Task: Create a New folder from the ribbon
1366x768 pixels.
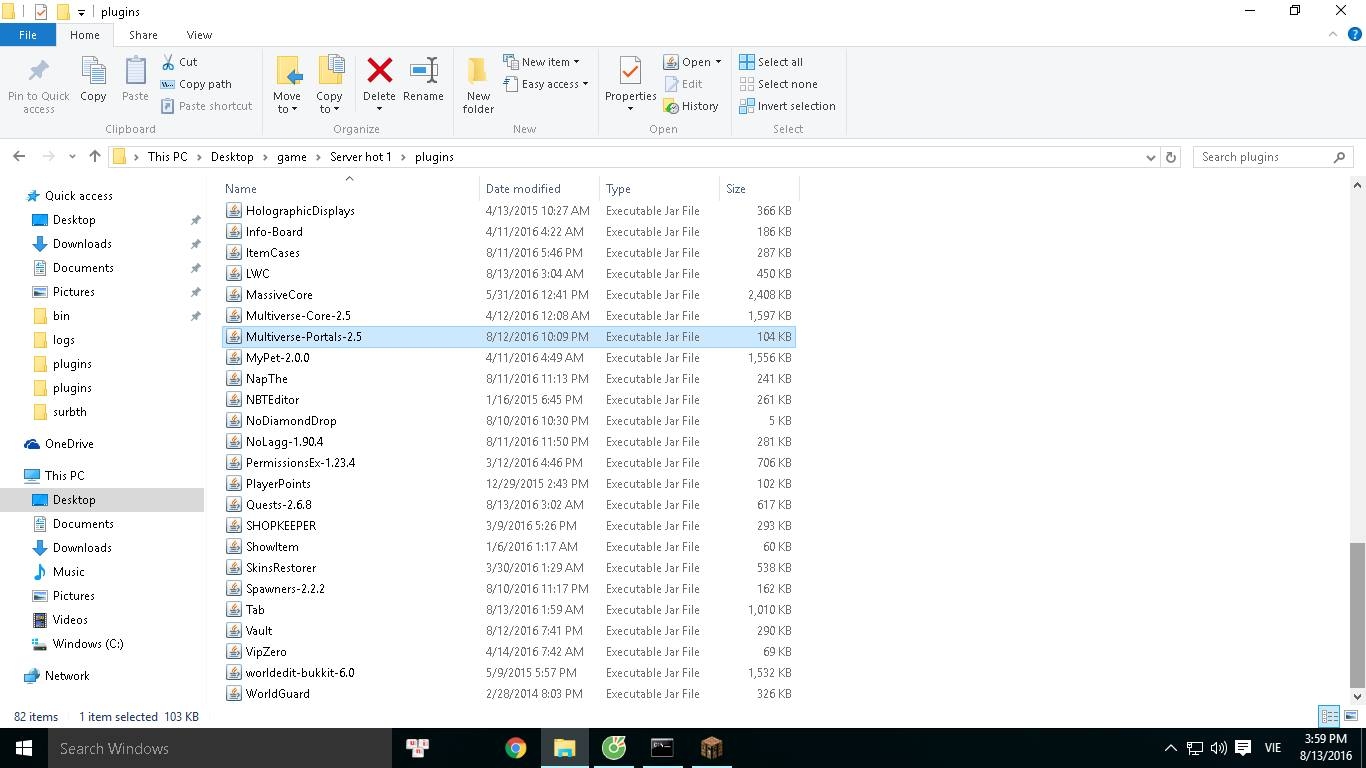Action: tap(478, 84)
